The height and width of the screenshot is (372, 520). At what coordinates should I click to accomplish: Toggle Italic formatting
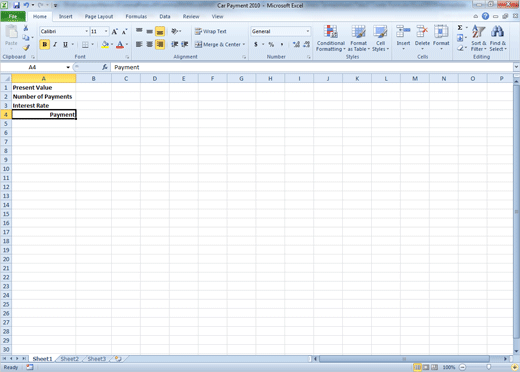[x=55, y=44]
